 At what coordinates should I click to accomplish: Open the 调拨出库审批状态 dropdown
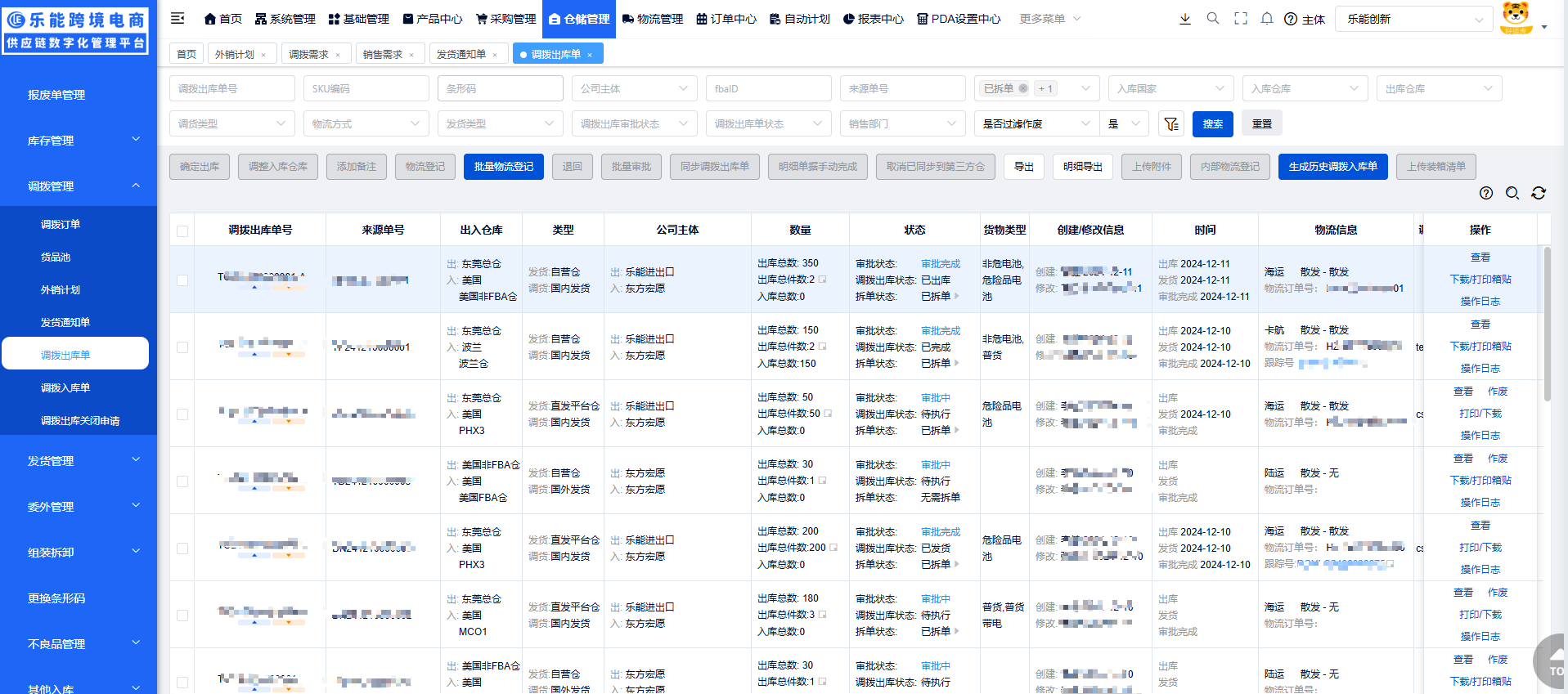(x=634, y=123)
